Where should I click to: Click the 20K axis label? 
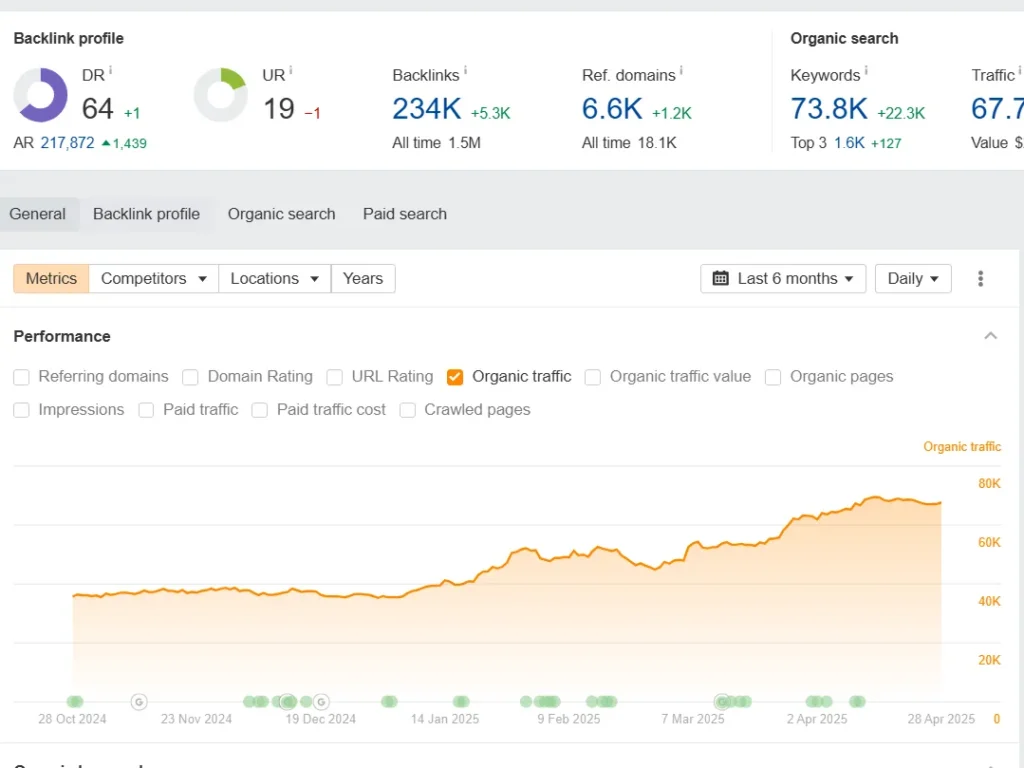tap(989, 660)
